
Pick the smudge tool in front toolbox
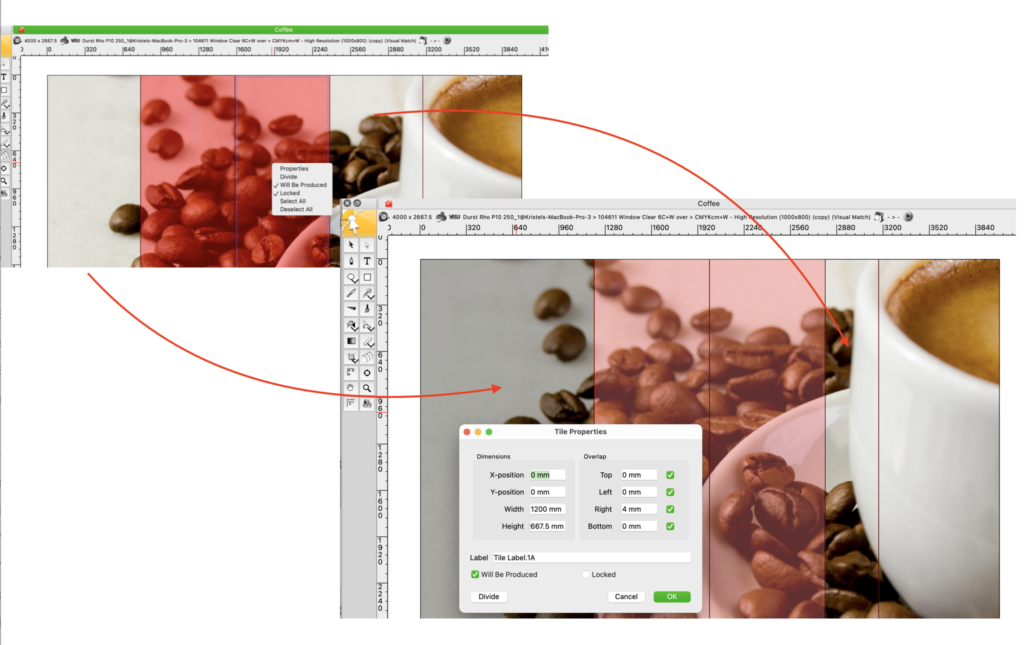351,309
